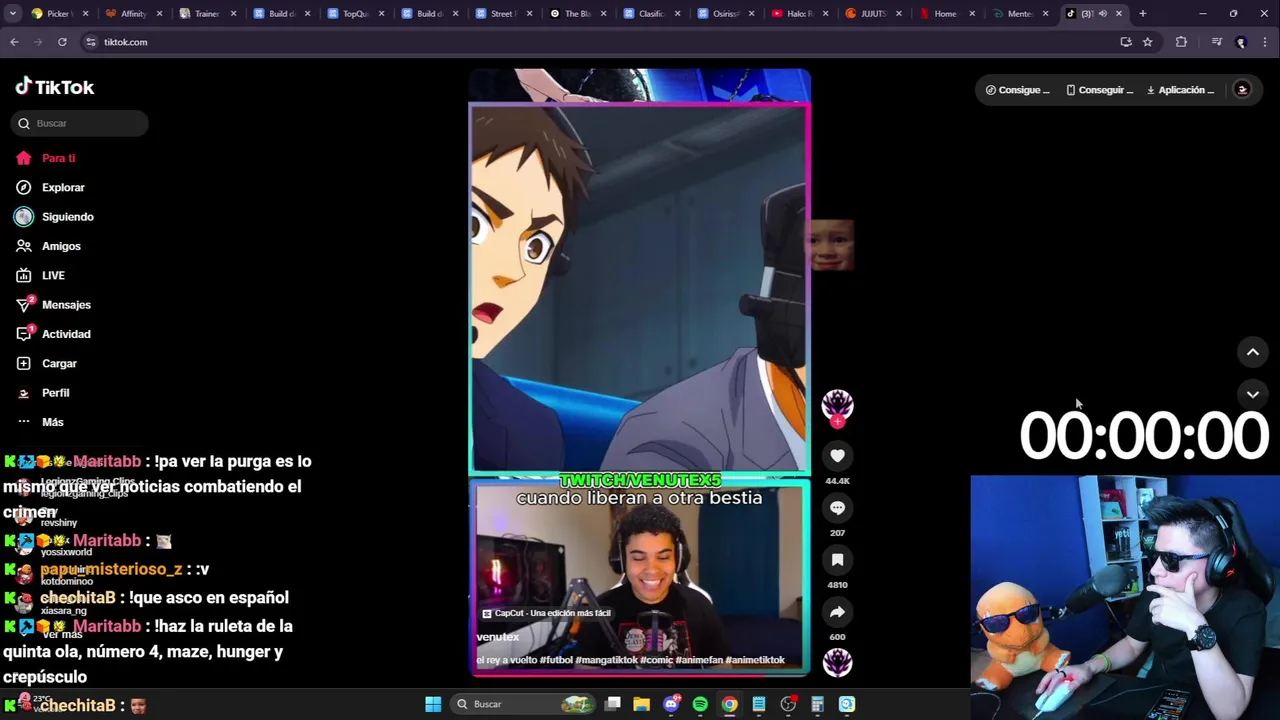Switch to the JUJUTS tab
The height and width of the screenshot is (720, 1280).
coord(873,14)
